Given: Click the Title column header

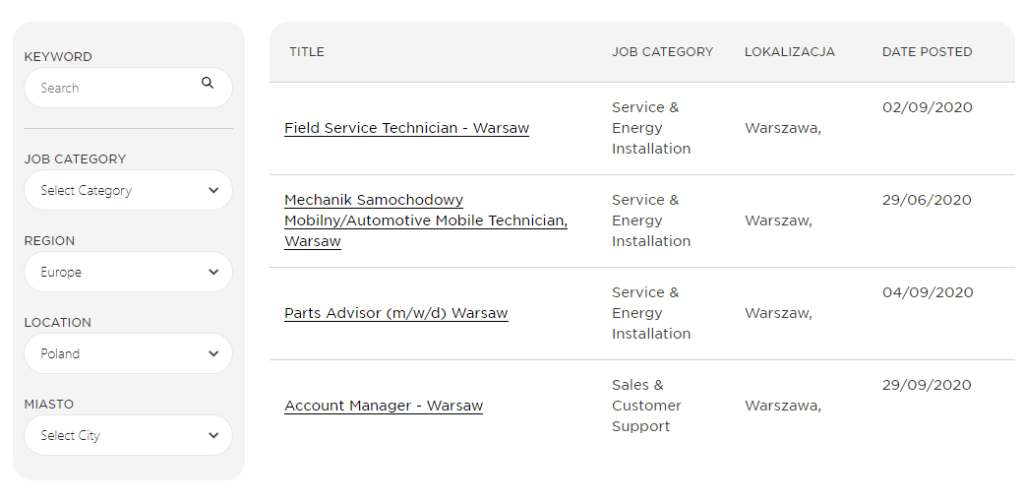Looking at the screenshot, I should (307, 52).
